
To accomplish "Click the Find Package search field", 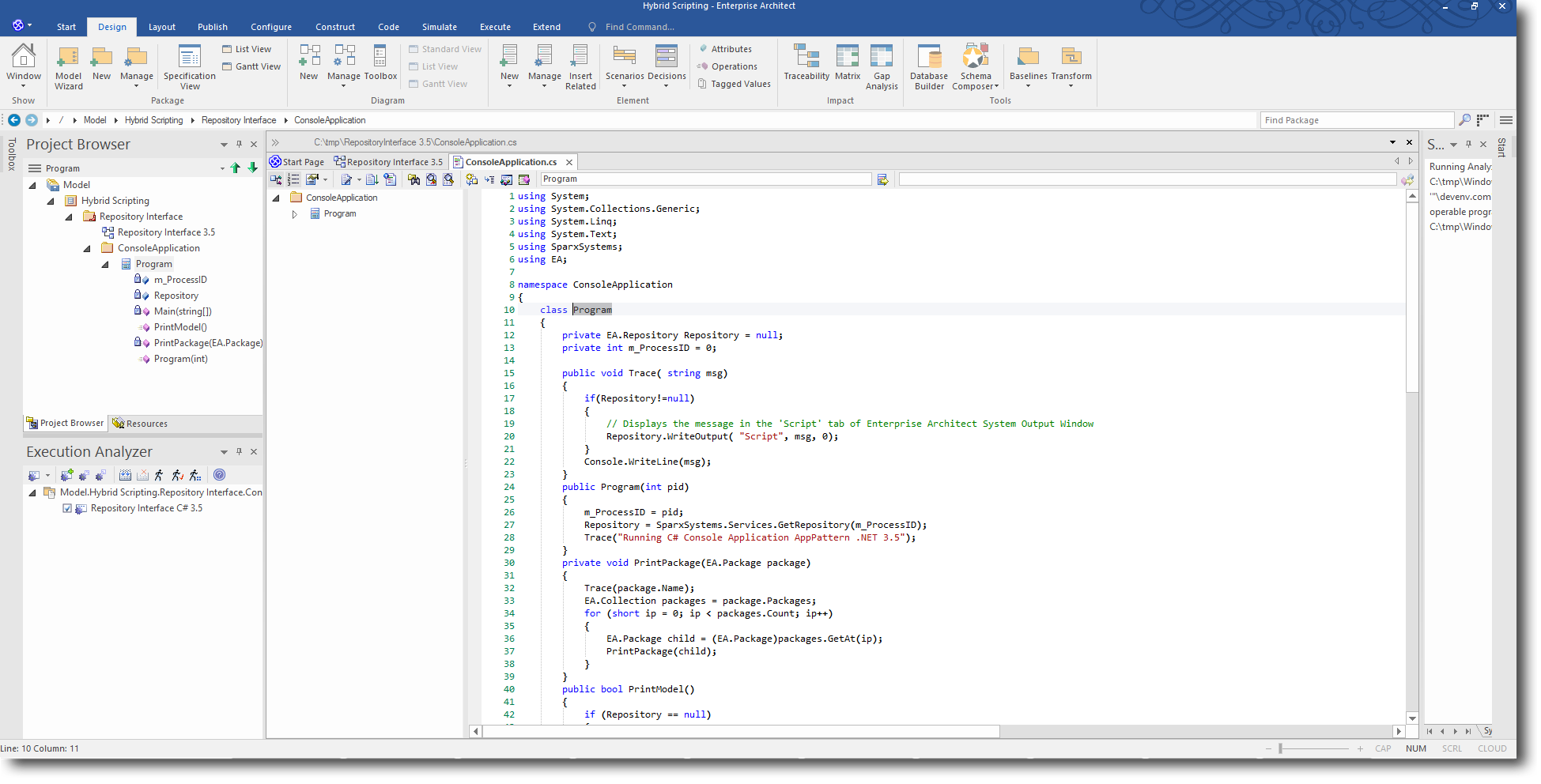I will click(x=1356, y=120).
